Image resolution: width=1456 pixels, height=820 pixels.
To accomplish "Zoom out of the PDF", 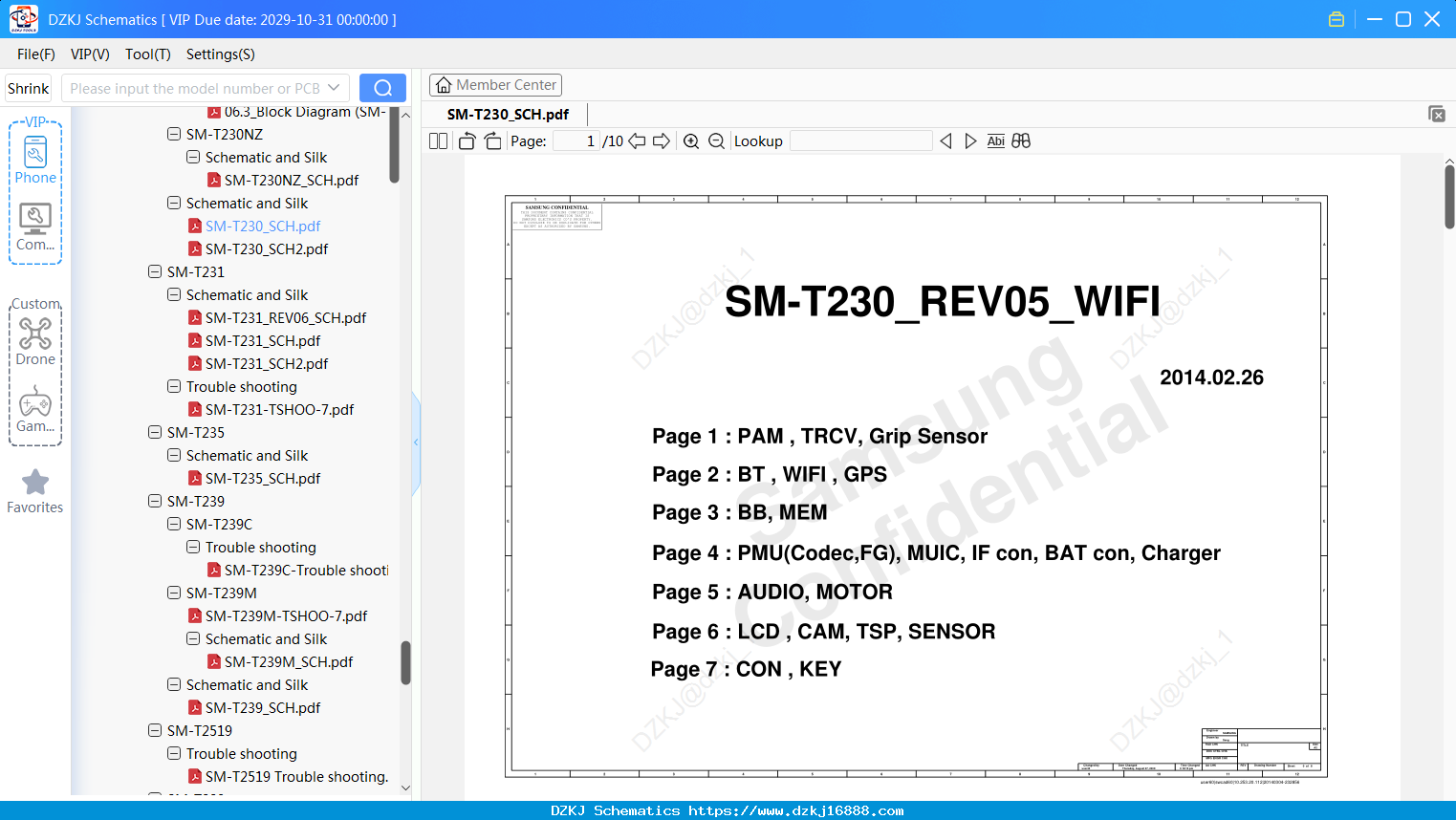I will point(716,140).
